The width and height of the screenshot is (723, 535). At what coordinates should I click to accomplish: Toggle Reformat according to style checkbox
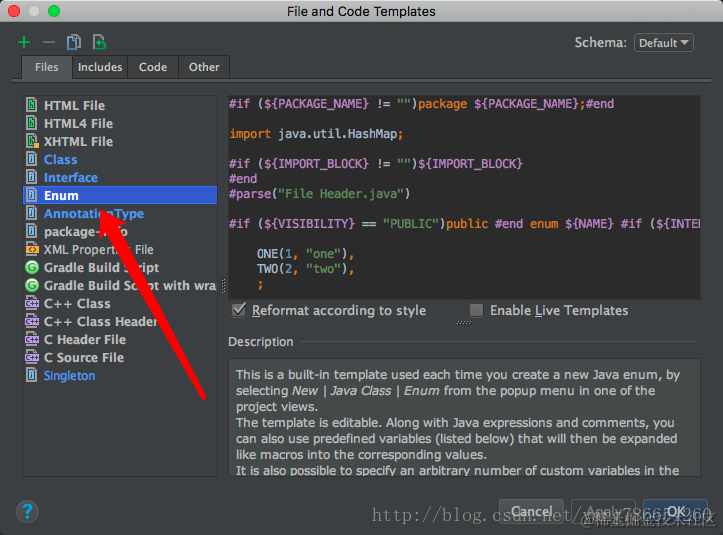coord(239,310)
